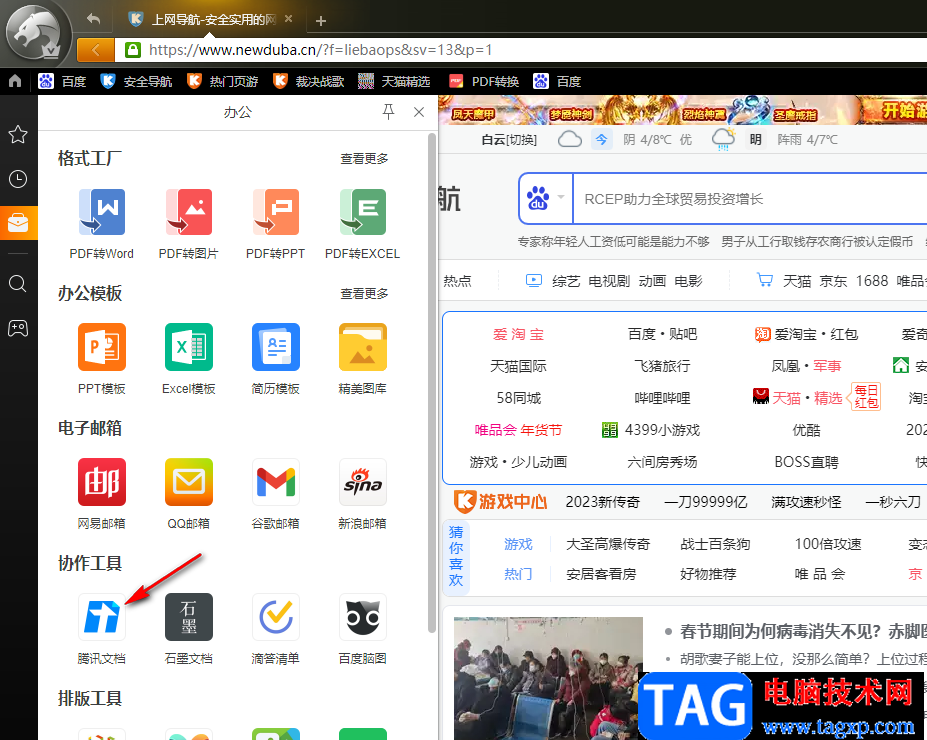Close the 办公 panel
This screenshot has width=927, height=740.
419,112
